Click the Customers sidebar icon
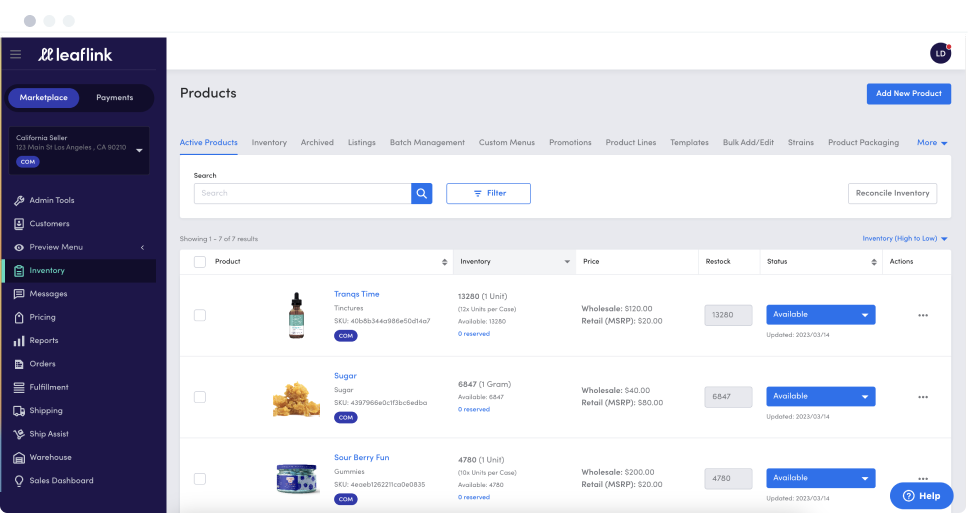The image size is (968, 513). tap(19, 223)
